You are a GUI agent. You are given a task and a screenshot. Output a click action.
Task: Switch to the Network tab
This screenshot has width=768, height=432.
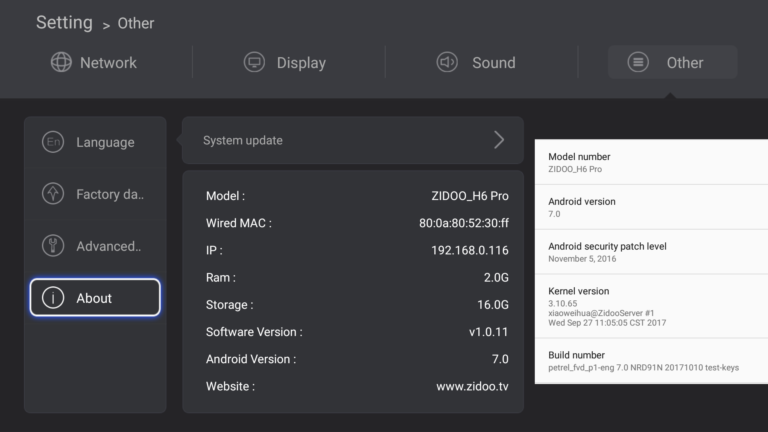(94, 62)
